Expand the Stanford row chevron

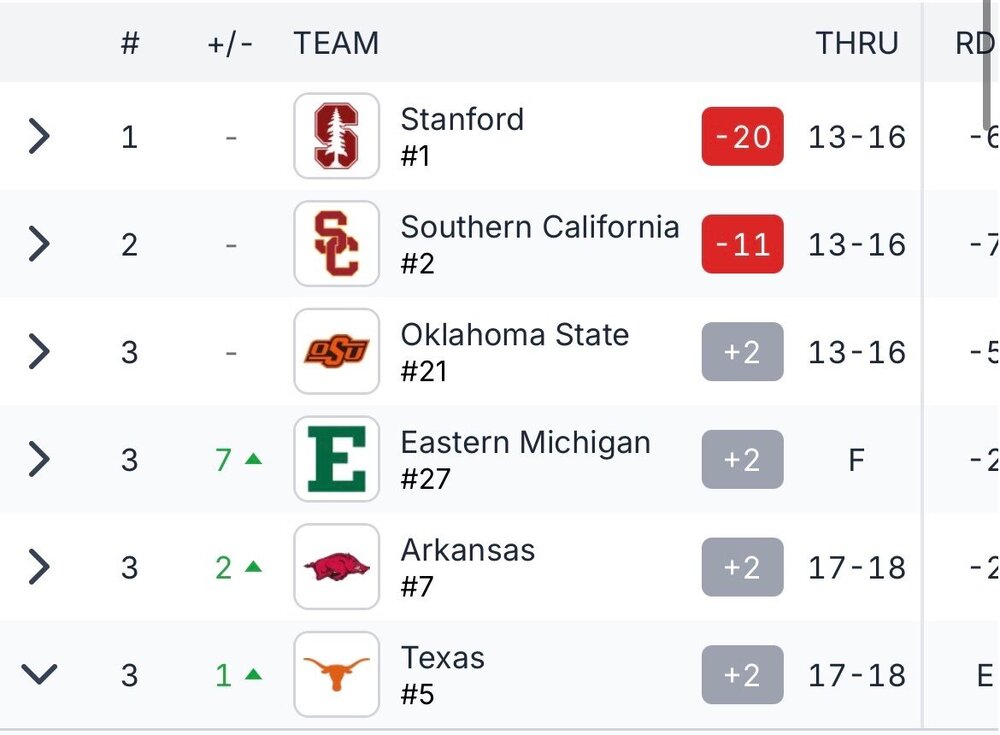pos(39,136)
